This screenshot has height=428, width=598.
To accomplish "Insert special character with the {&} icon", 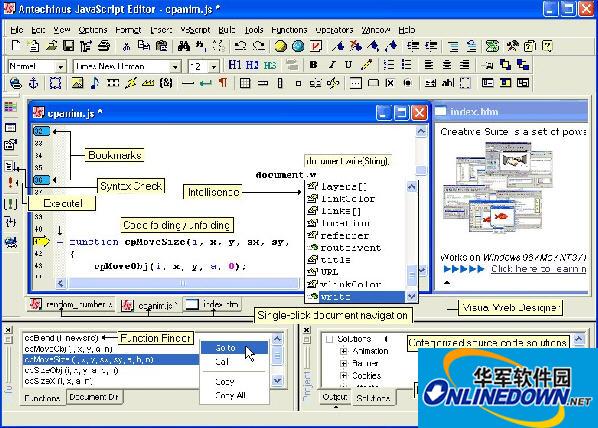I will (x=166, y=83).
